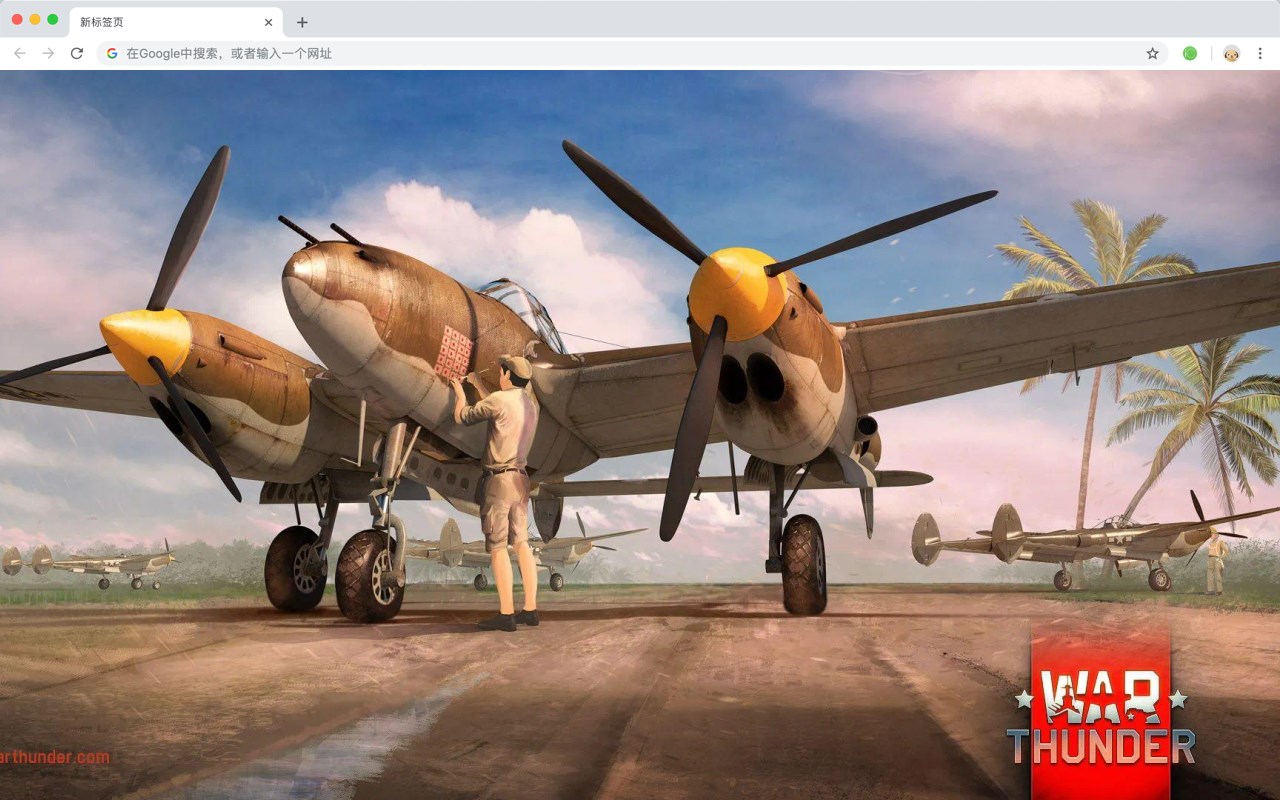Maximize the browser window
This screenshot has height=800, width=1280.
pos(53,19)
